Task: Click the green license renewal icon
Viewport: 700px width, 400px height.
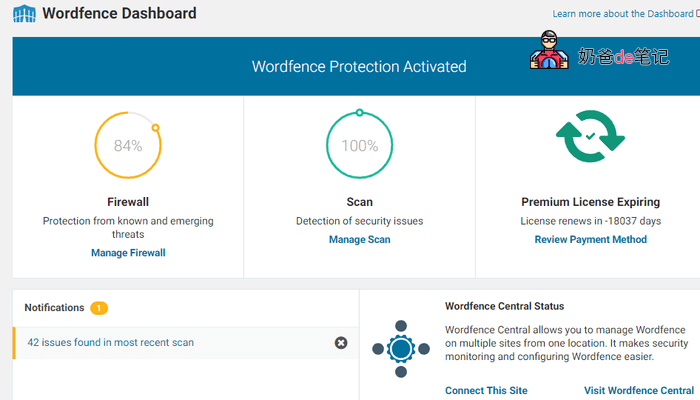Action: (590, 137)
